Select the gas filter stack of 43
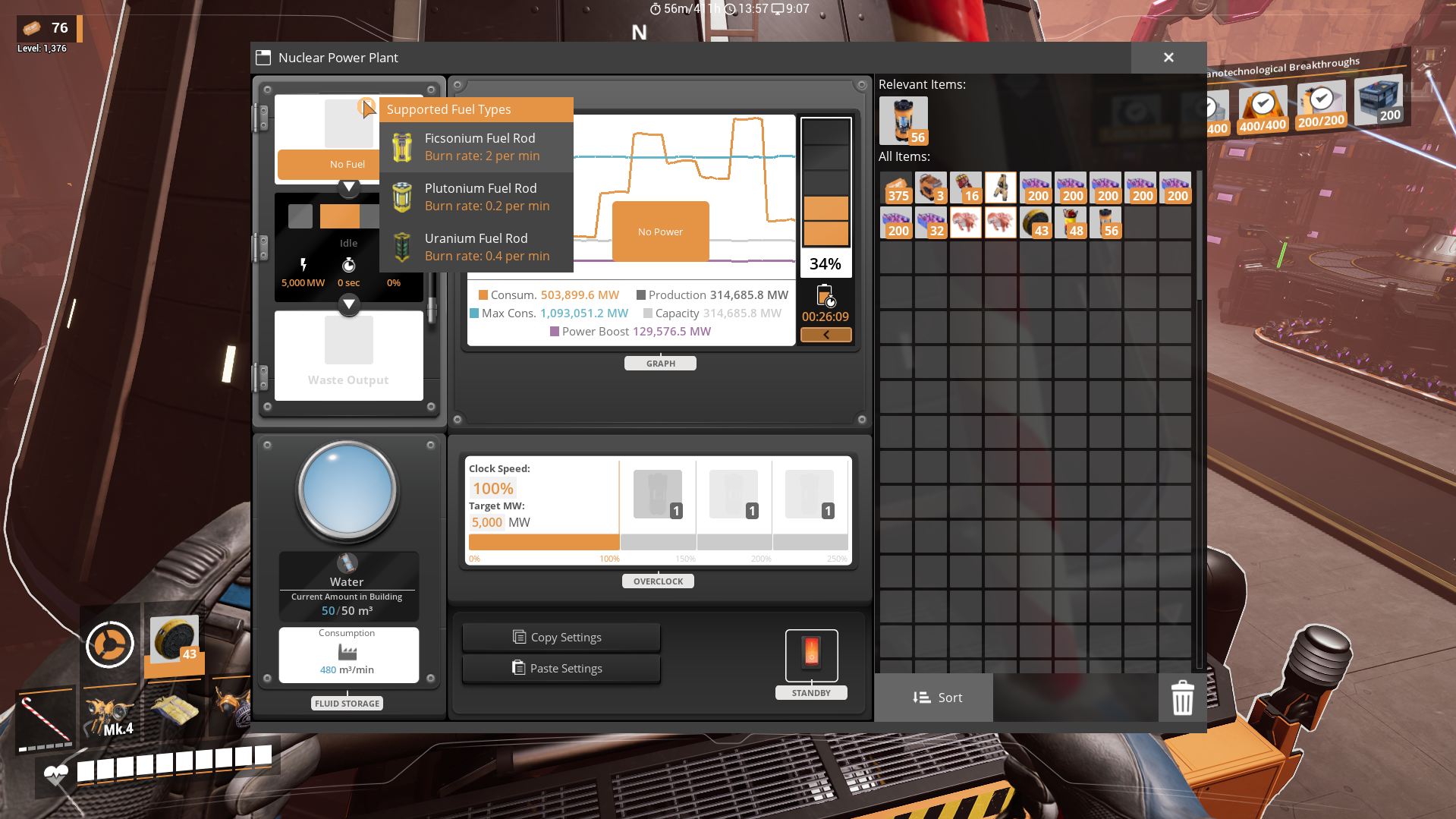The width and height of the screenshot is (1456, 819). click(x=1036, y=222)
